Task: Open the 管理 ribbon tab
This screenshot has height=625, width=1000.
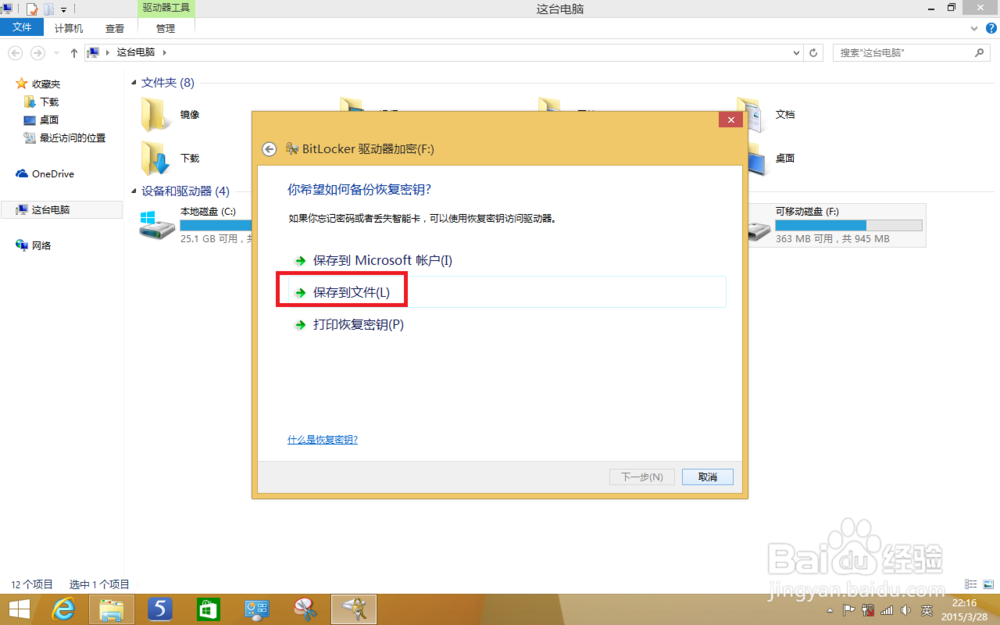Action: point(165,28)
